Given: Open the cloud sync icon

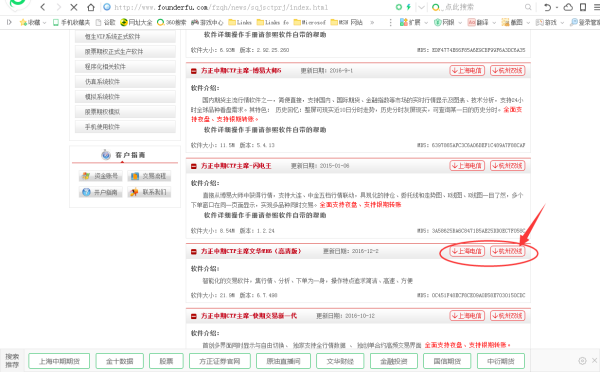Looking at the screenshot, I should pyautogui.click(x=568, y=7).
